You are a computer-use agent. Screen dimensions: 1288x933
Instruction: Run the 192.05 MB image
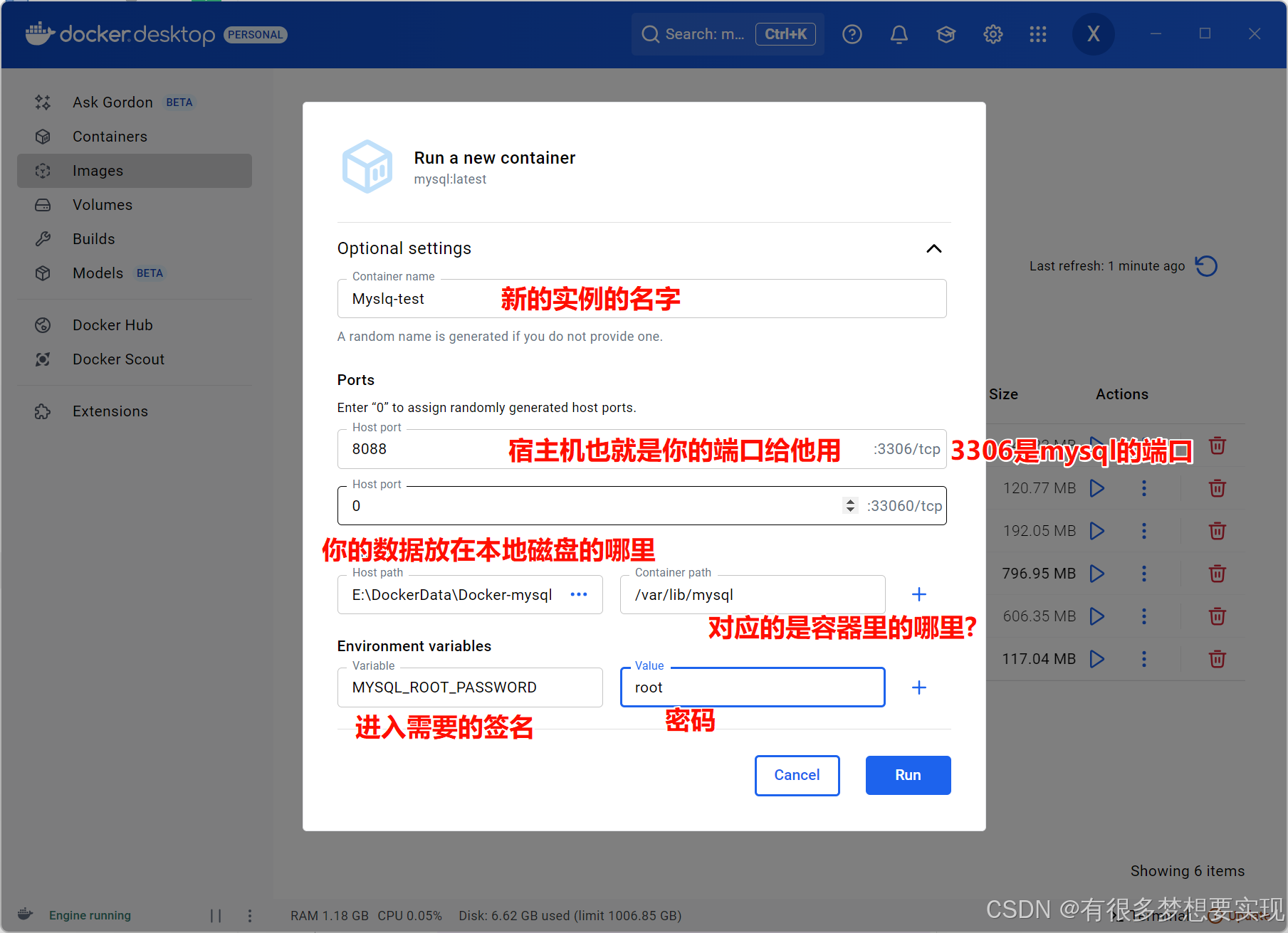(1097, 531)
